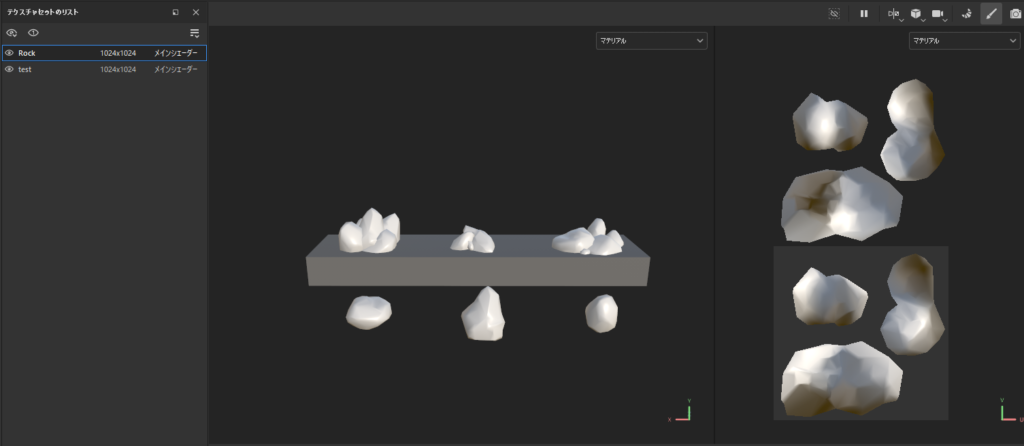Undock the texture set list panel
Image resolution: width=1024 pixels, height=446 pixels.
(x=176, y=12)
